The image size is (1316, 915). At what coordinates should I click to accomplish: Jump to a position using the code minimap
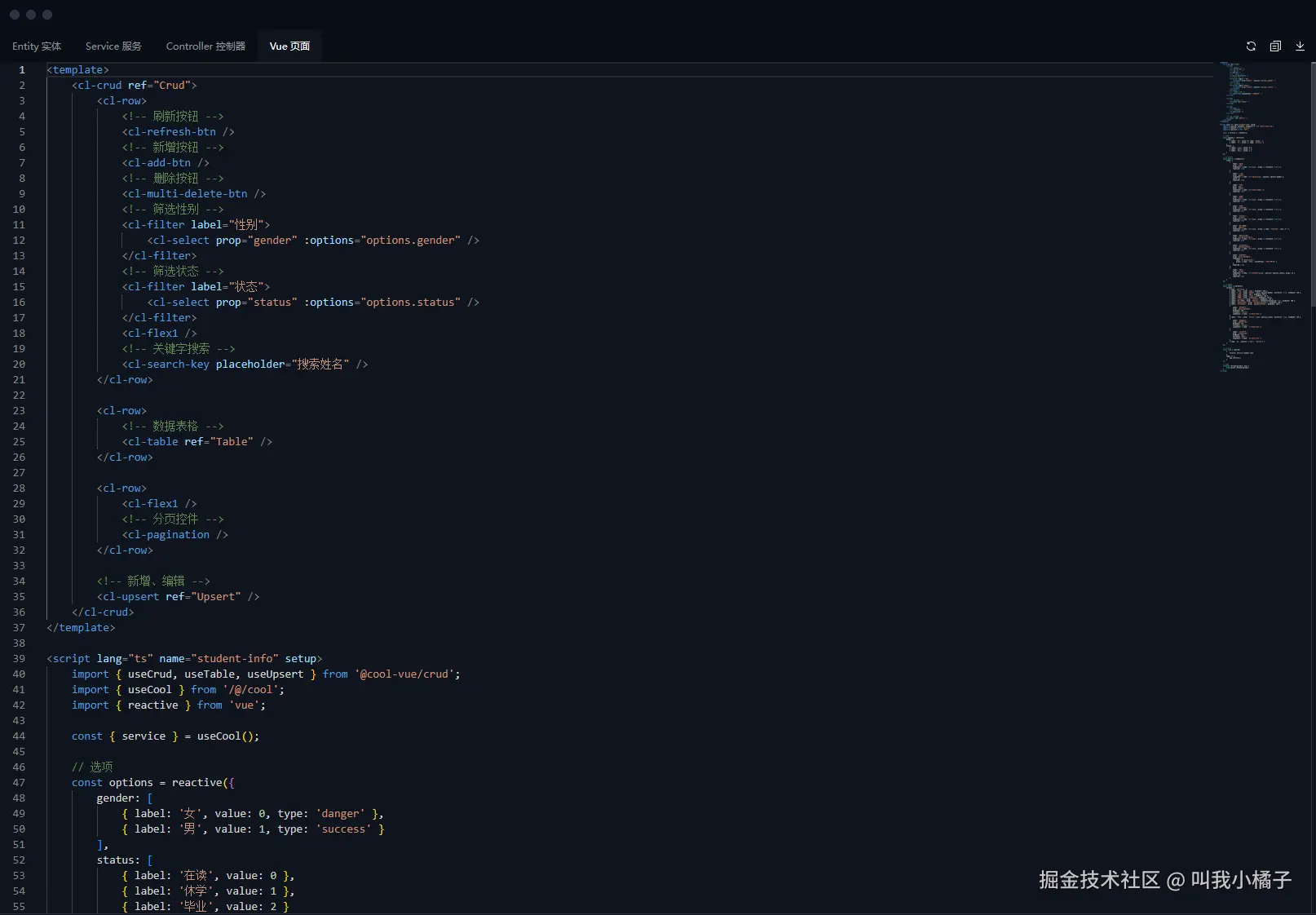pos(1262,217)
